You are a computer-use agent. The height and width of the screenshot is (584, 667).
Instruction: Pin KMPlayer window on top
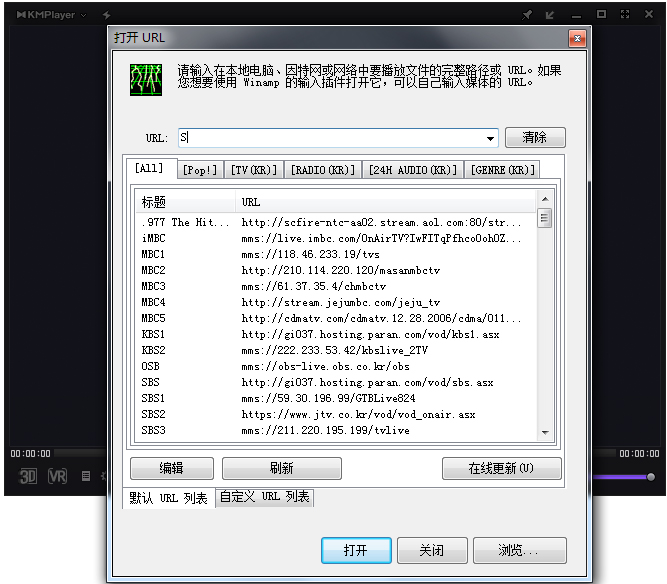coord(527,15)
